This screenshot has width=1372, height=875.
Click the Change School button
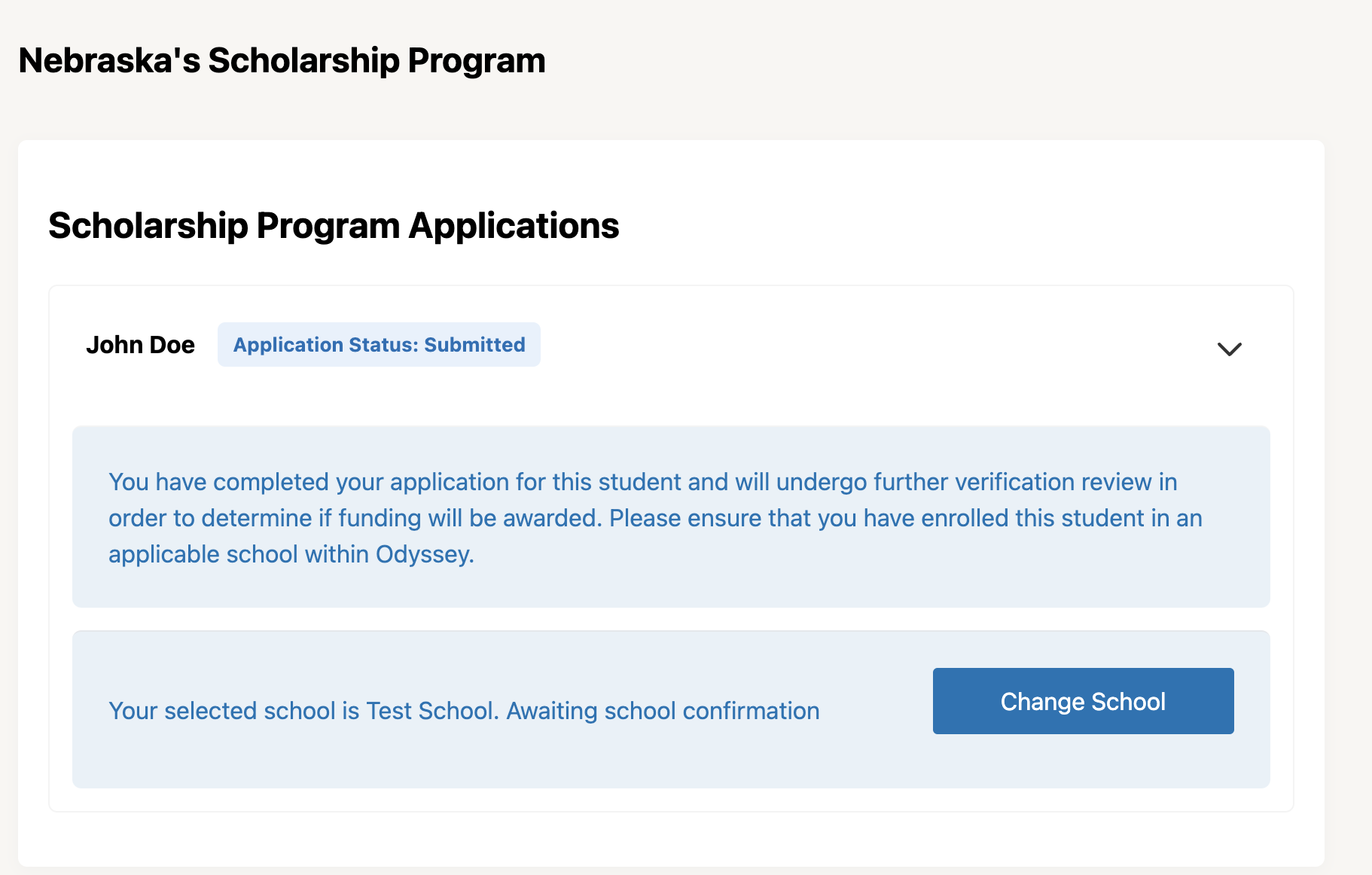[x=1083, y=701]
